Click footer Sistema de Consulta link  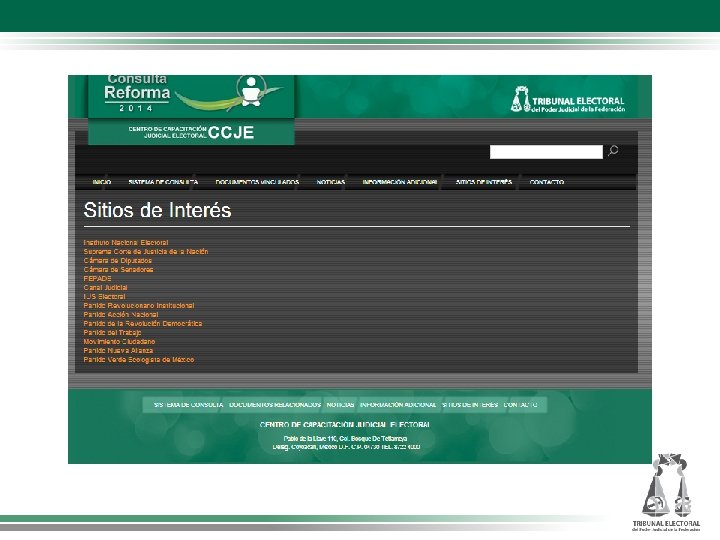188,405
